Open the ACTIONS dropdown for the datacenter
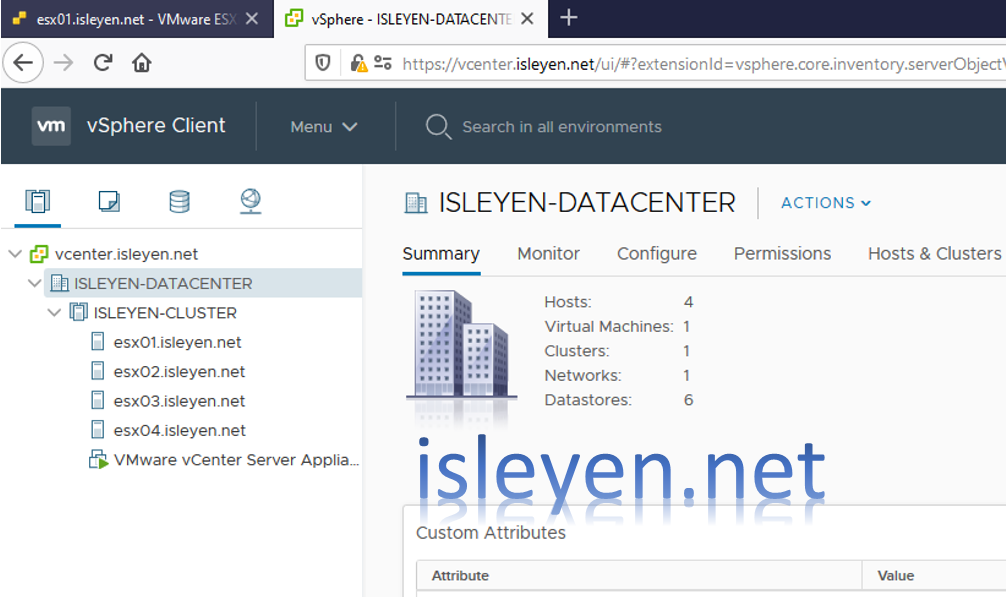 tap(825, 202)
